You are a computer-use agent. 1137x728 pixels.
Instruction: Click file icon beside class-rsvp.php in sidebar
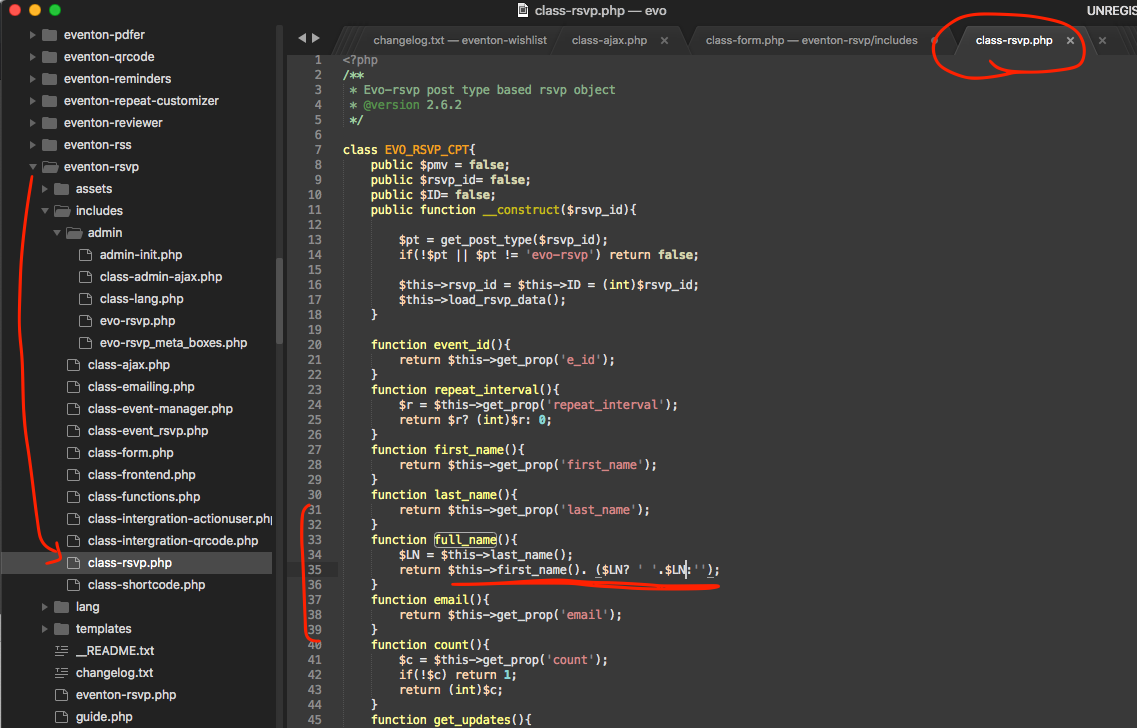[x=73, y=563]
